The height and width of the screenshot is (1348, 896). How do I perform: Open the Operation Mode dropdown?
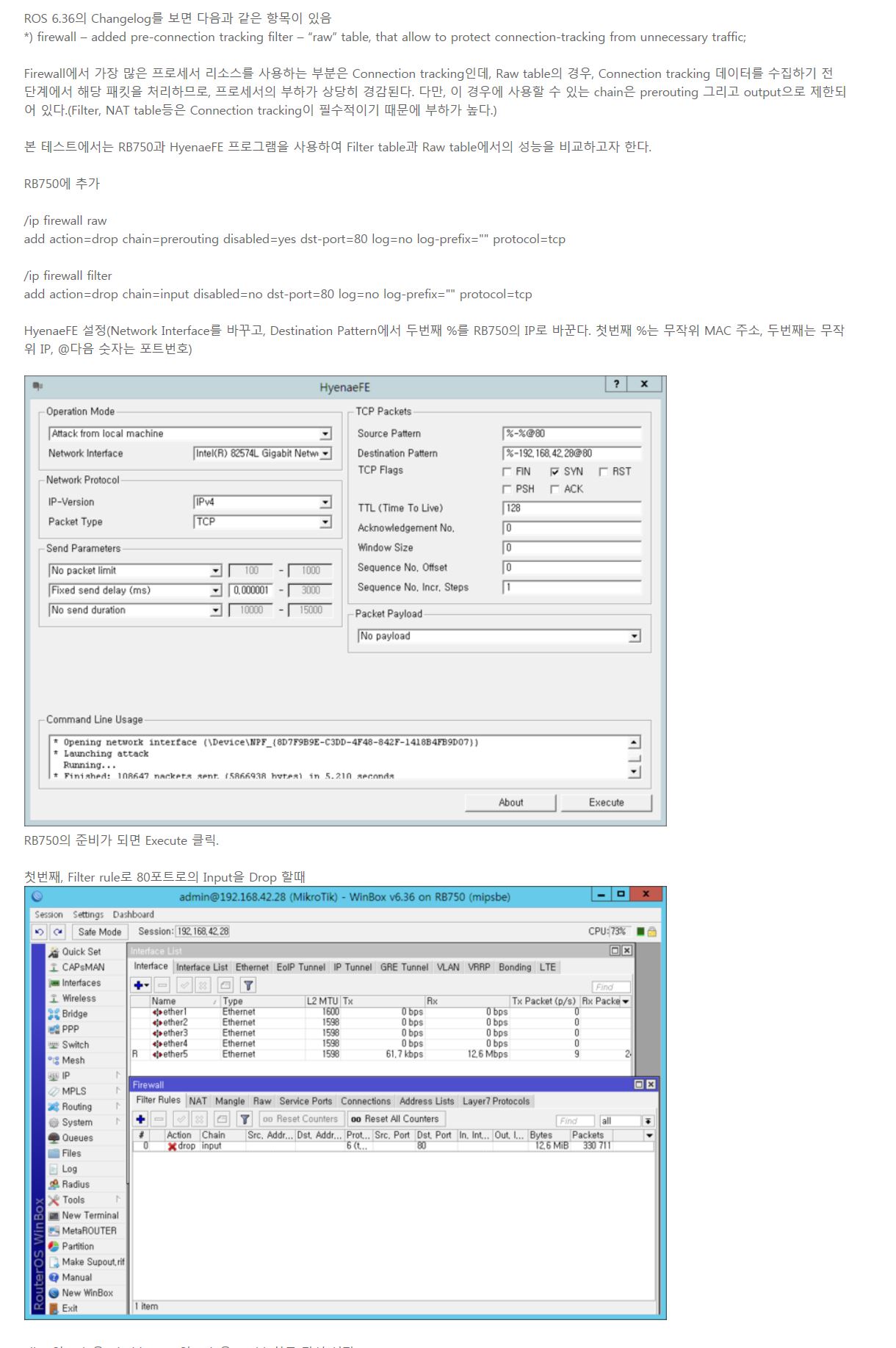pos(325,434)
